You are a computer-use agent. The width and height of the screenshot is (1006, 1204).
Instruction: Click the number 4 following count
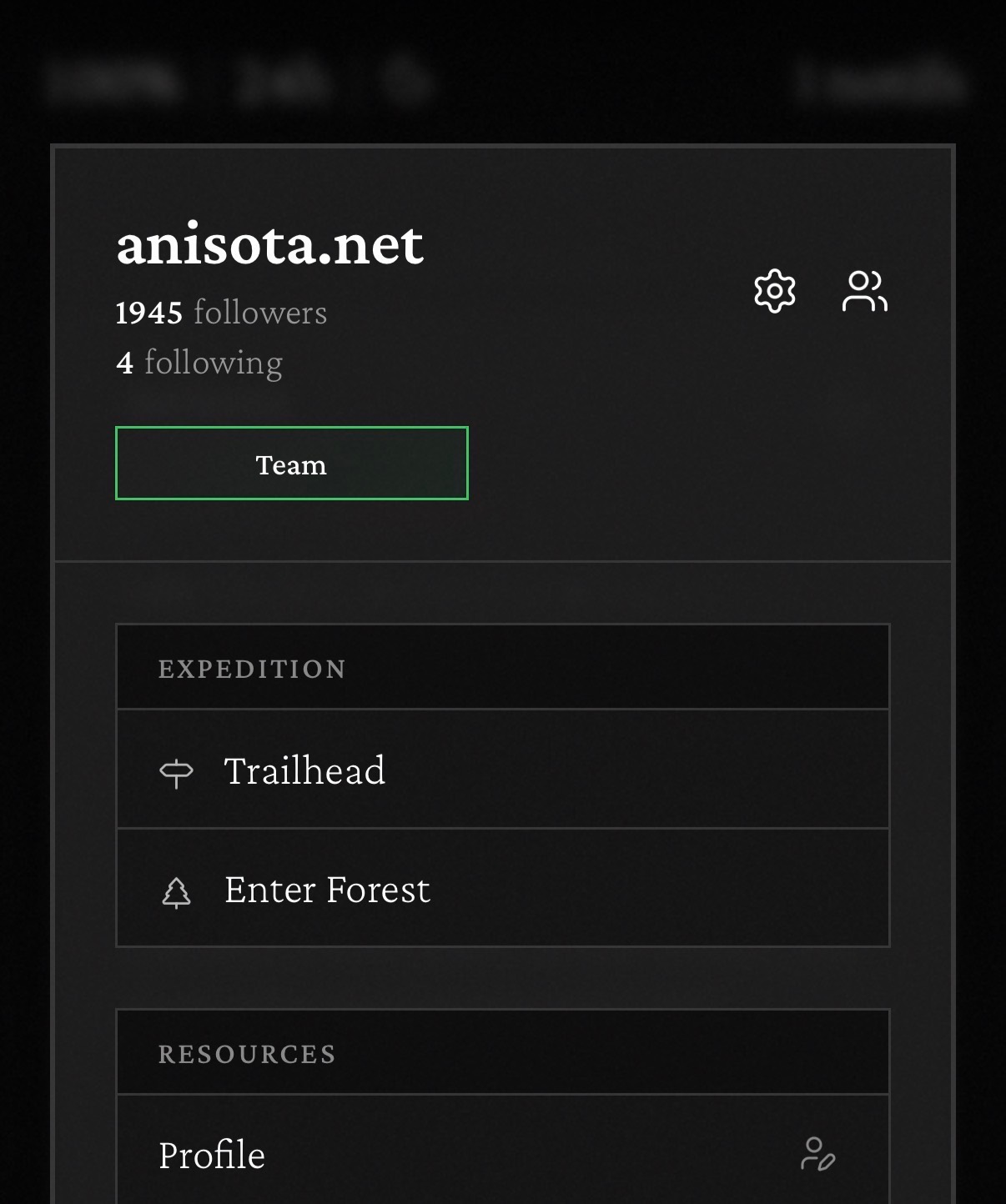coord(125,364)
